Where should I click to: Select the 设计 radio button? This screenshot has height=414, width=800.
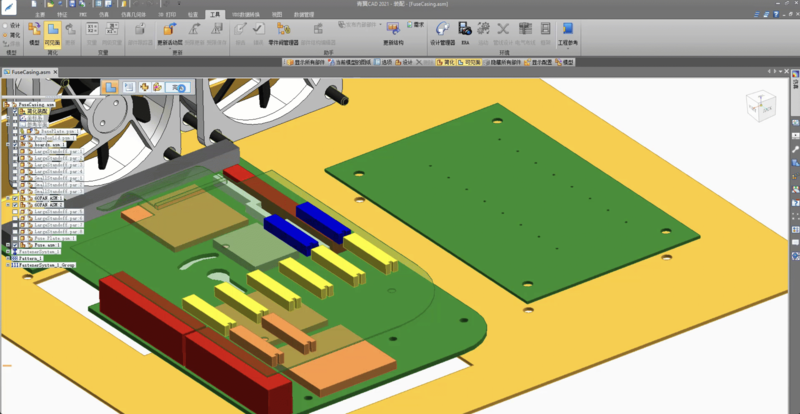click(5, 24)
